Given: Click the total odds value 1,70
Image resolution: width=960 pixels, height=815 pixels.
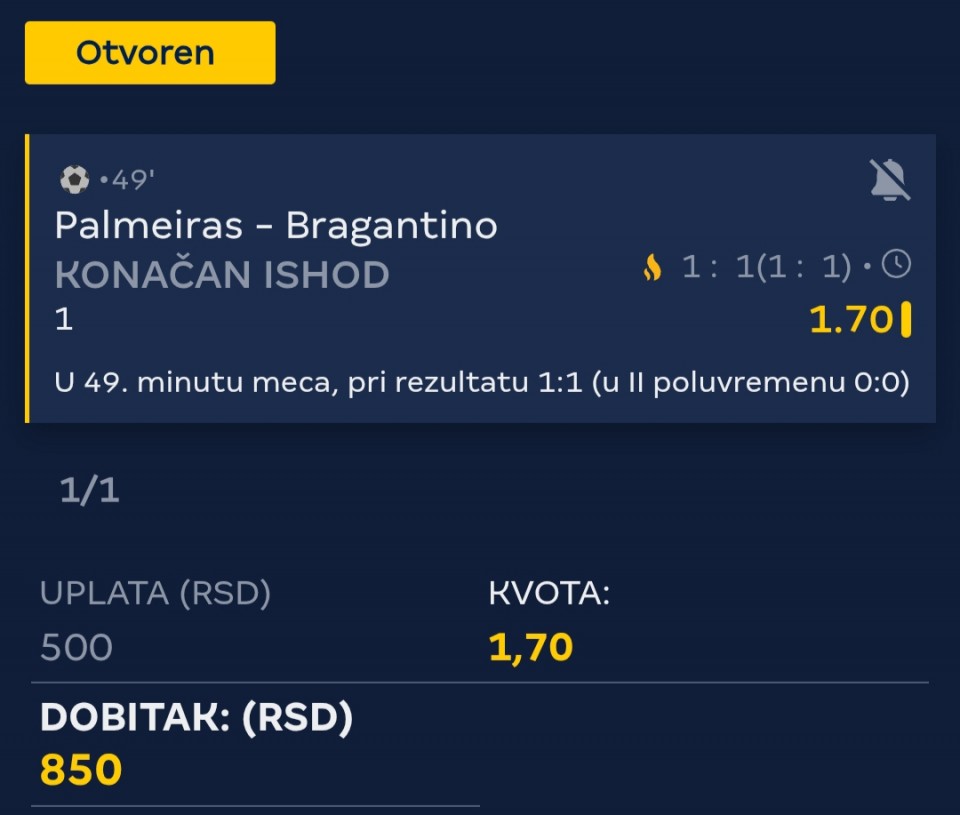Looking at the screenshot, I should [531, 647].
